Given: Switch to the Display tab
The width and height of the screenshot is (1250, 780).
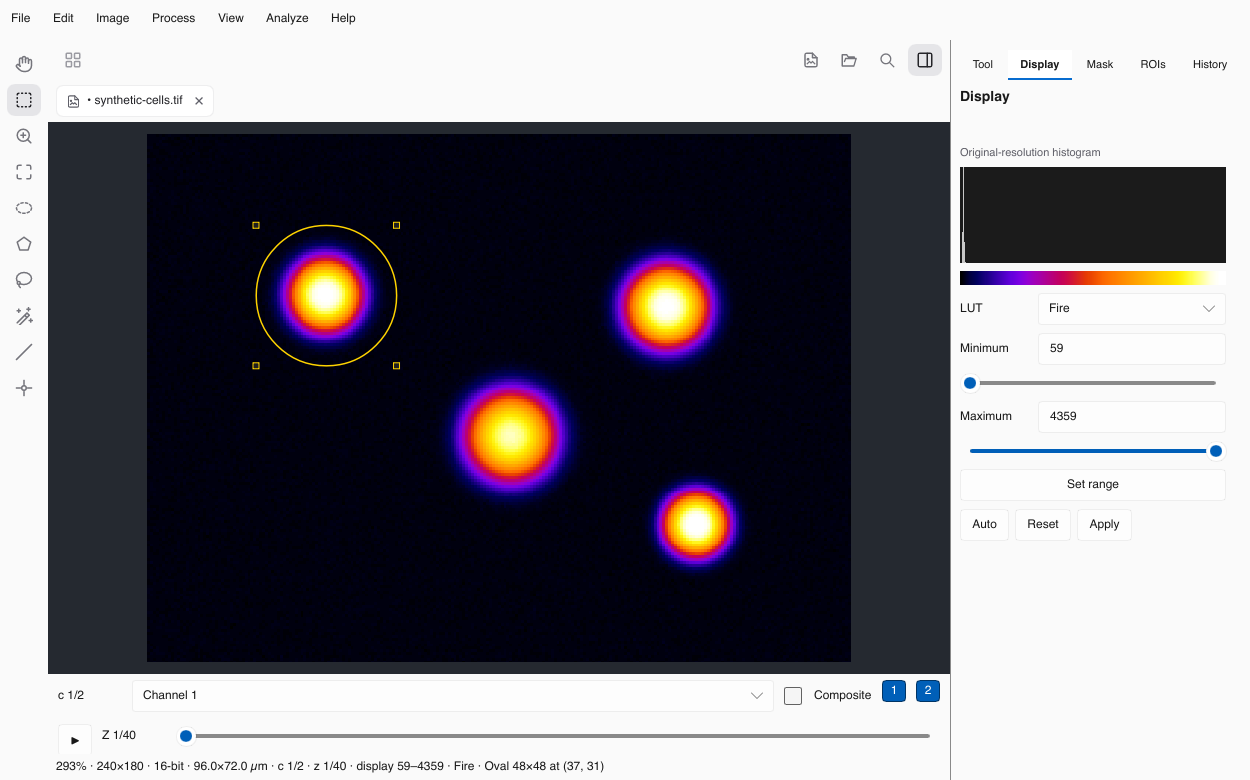Looking at the screenshot, I should [x=1040, y=64].
